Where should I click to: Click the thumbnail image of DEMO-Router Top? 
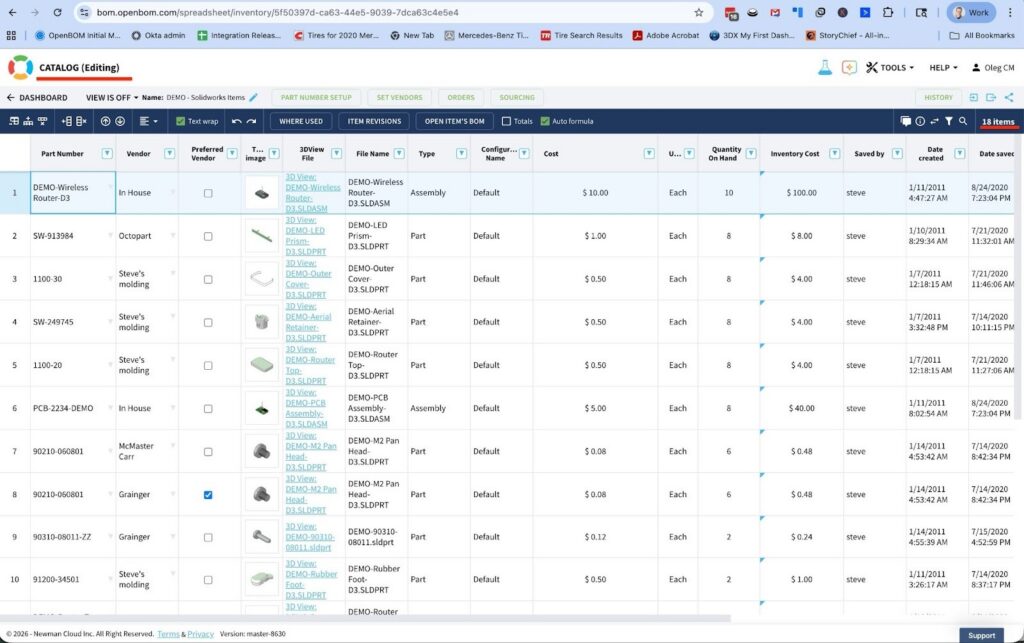point(261,365)
